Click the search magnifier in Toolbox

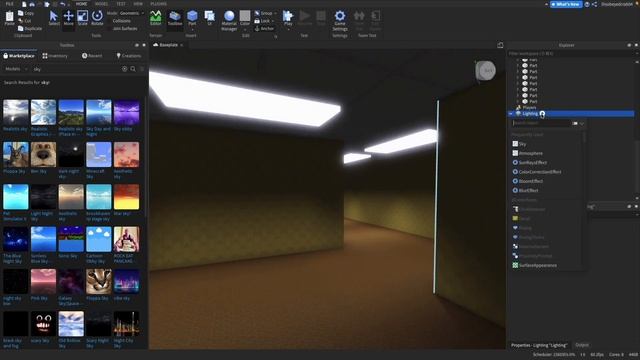point(133,69)
